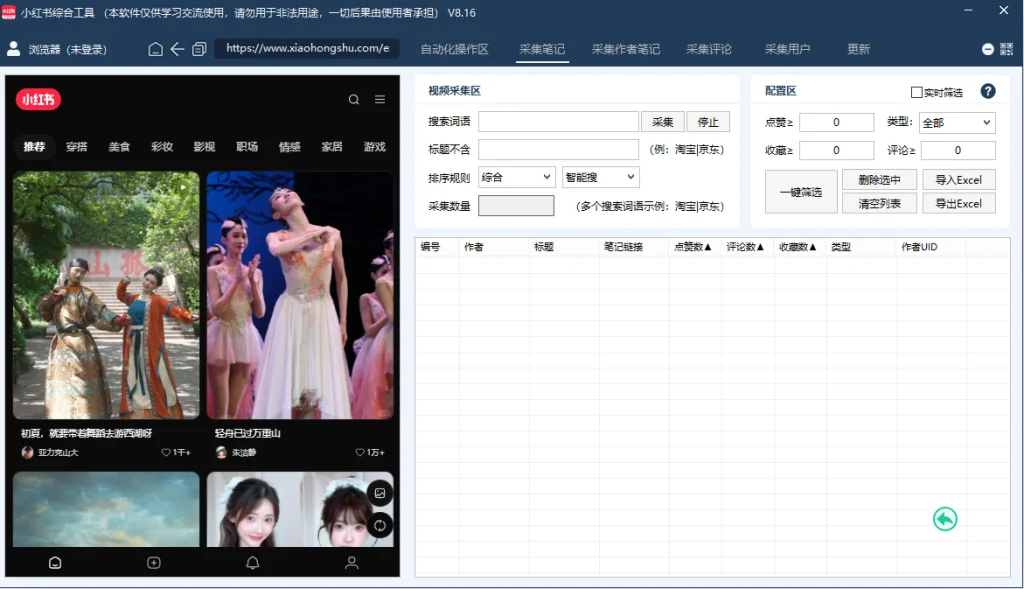The width and height of the screenshot is (1024, 589).
Task: Open the blue question mark help icon
Action: point(988,91)
